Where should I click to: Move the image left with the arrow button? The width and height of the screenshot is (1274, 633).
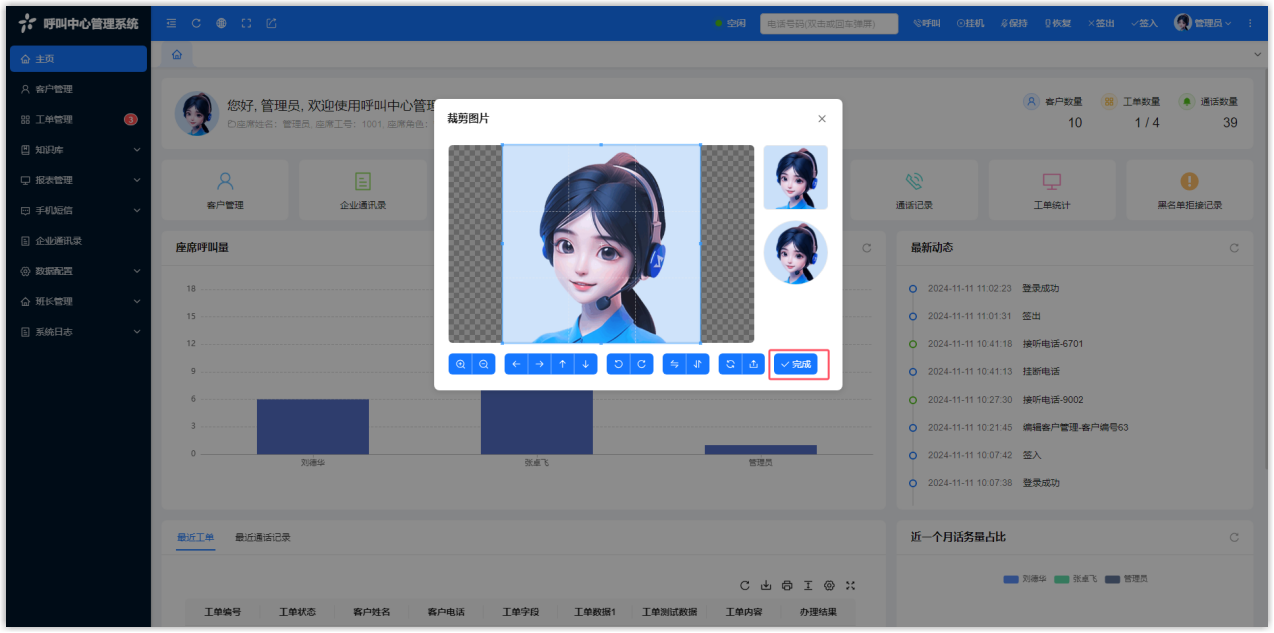(516, 364)
